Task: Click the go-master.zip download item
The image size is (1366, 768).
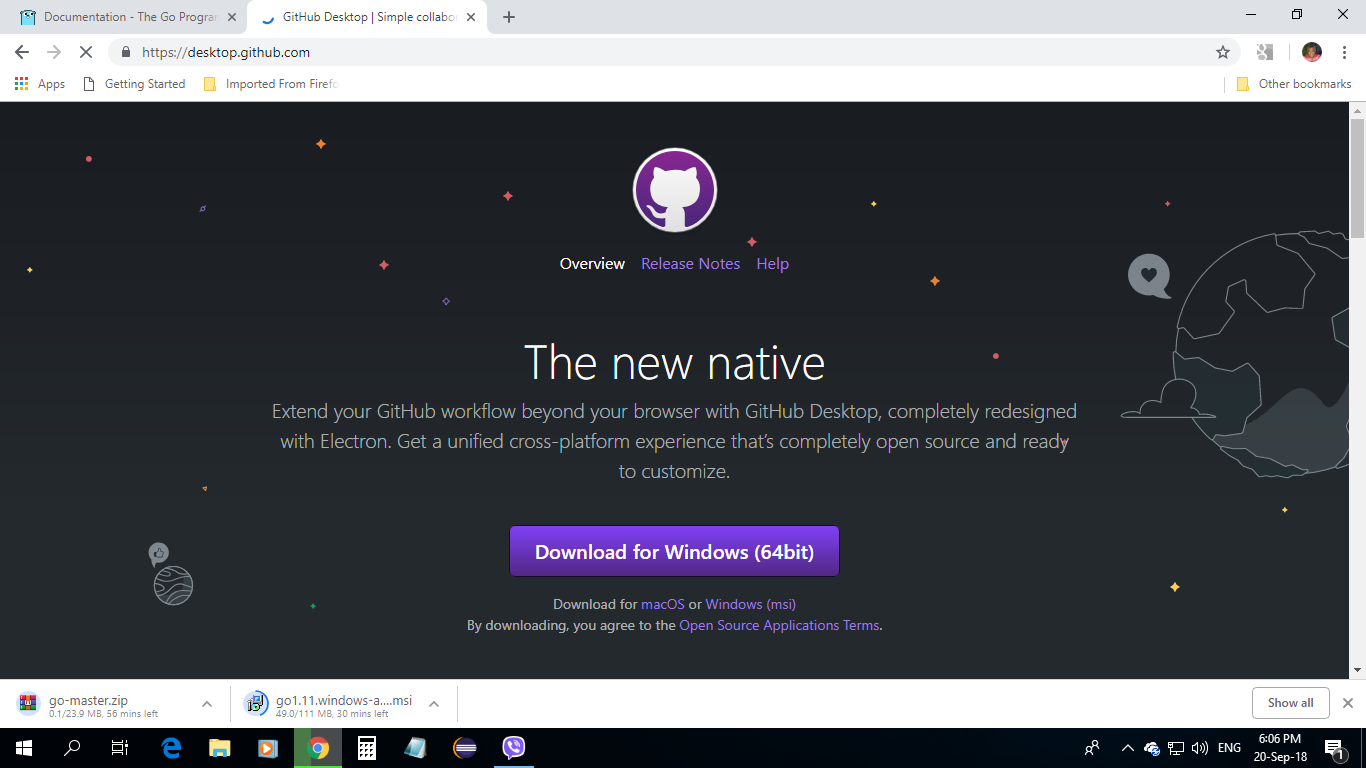Action: coord(105,704)
